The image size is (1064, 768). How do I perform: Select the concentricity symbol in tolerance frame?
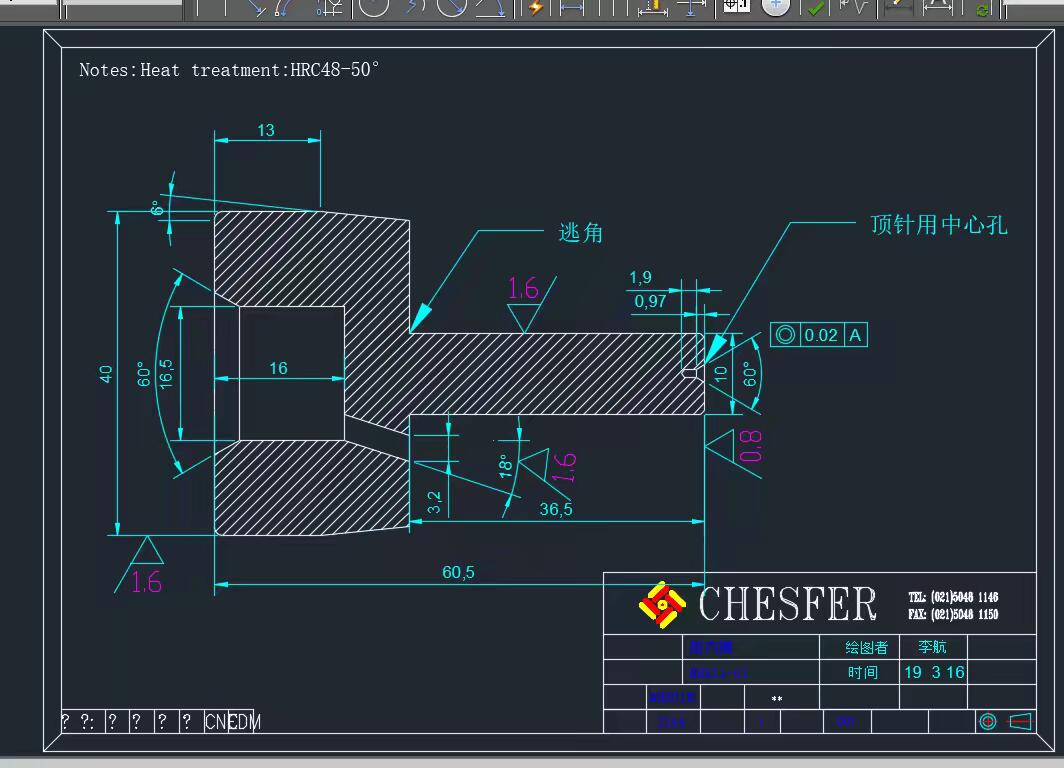[785, 335]
